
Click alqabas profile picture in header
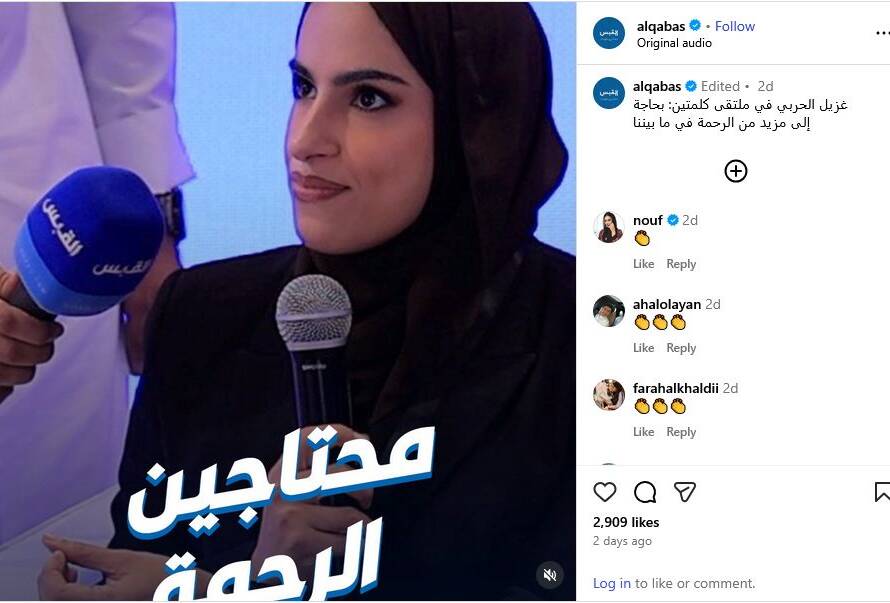pyautogui.click(x=608, y=33)
